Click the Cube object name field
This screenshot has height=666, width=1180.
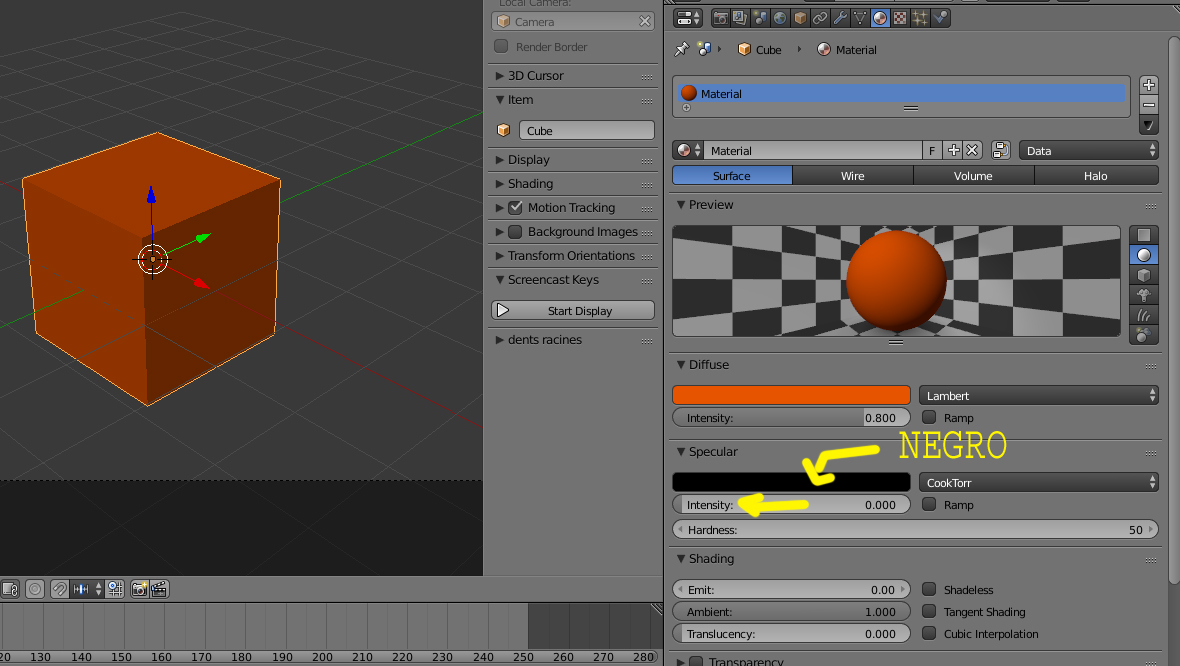[x=586, y=131]
